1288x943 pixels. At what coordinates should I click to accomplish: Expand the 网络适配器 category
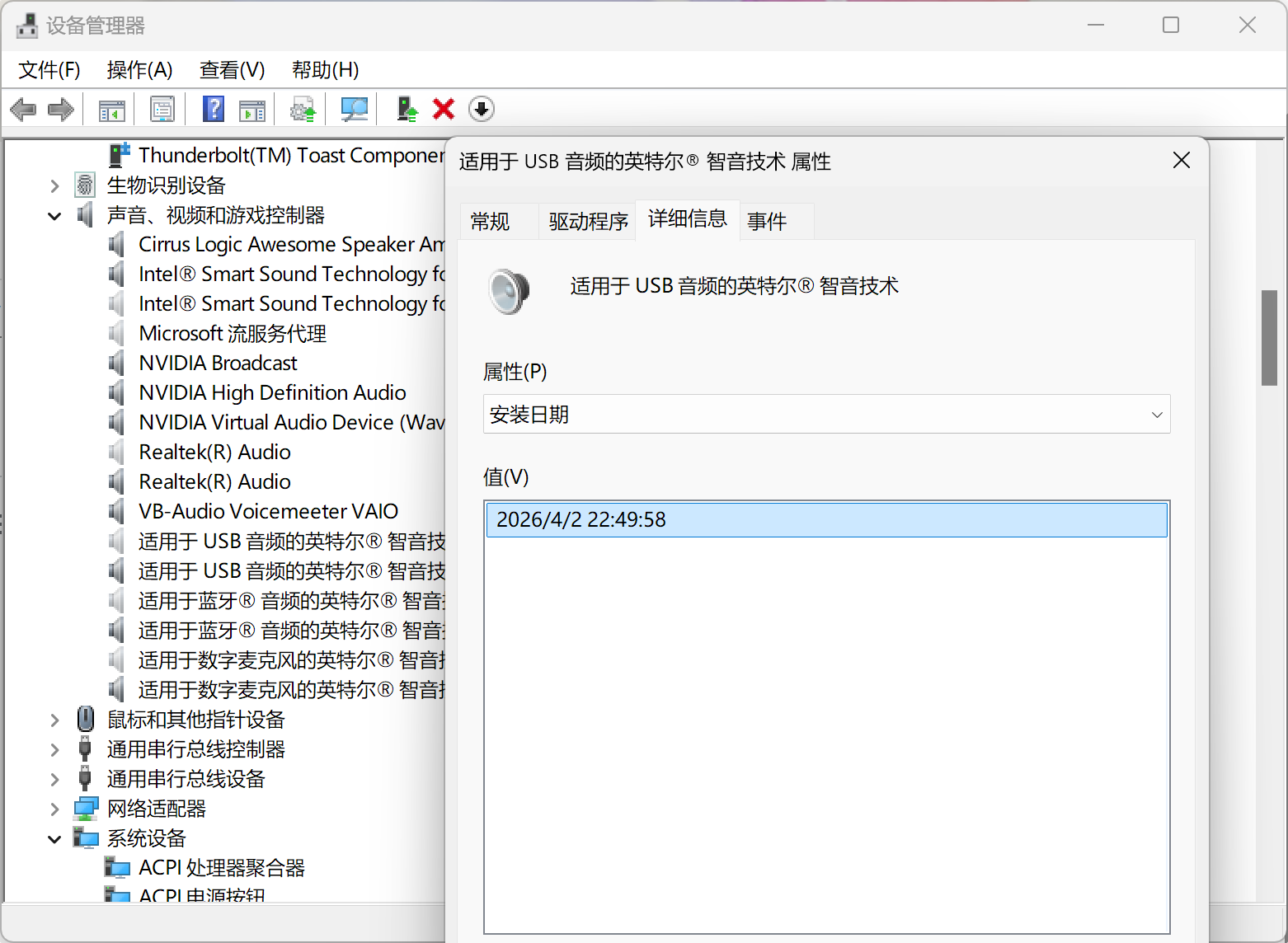(54, 809)
